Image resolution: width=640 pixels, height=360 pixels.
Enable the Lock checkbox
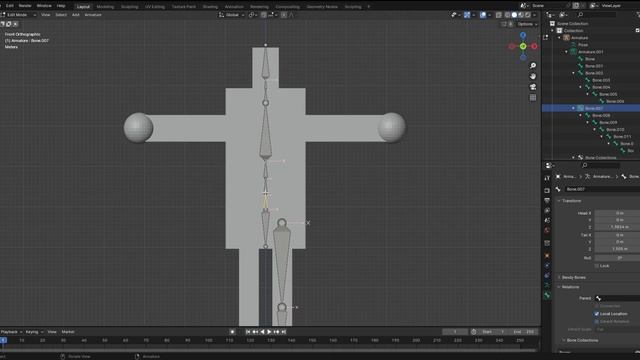[x=597, y=266]
